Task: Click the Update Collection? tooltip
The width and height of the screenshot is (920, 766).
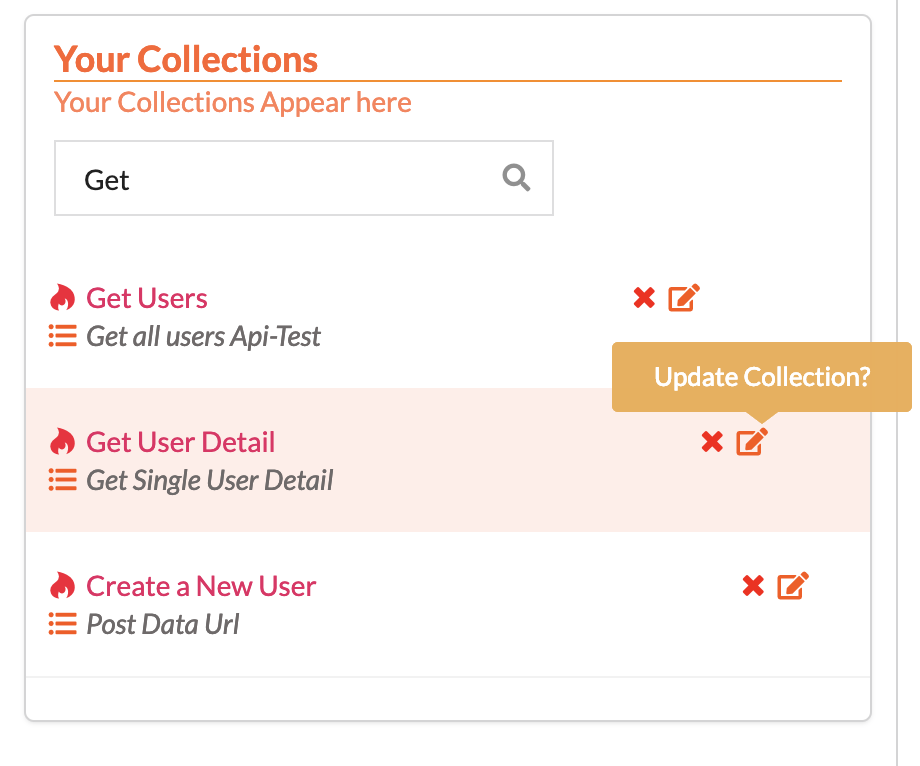Action: point(762,377)
